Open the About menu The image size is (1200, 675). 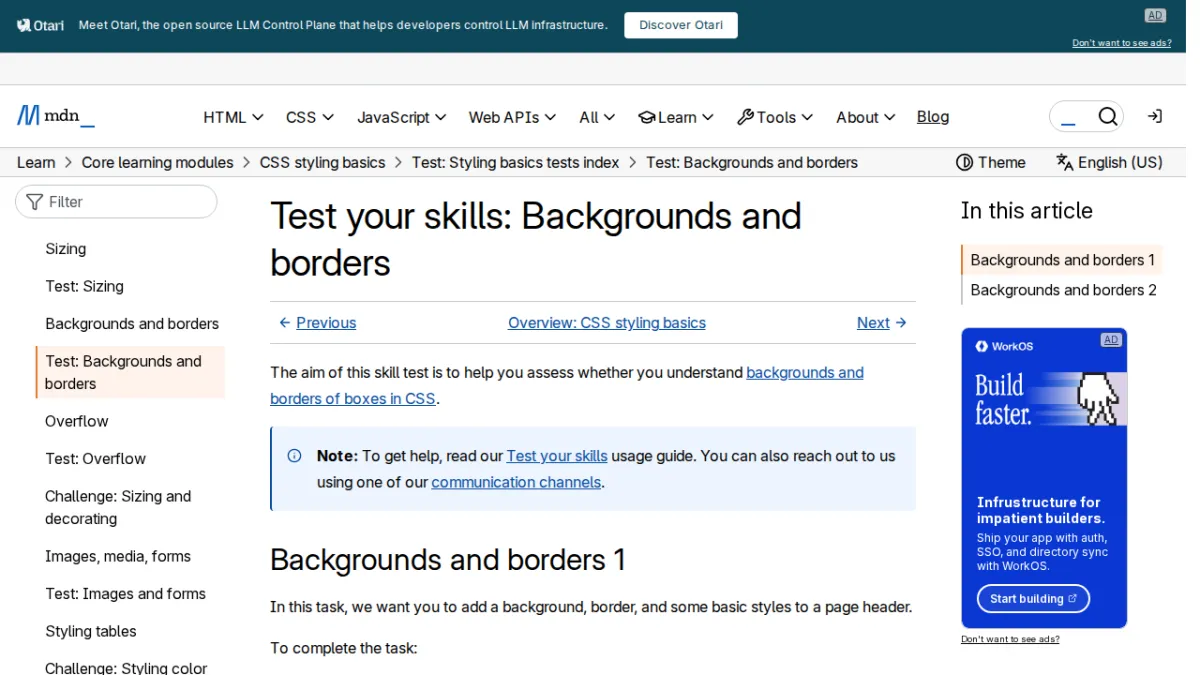[x=866, y=117]
